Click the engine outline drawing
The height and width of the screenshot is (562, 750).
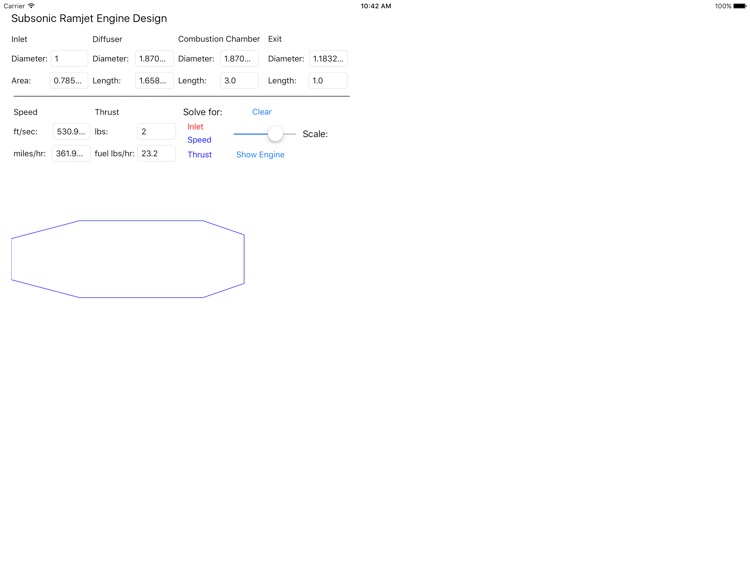pos(128,259)
